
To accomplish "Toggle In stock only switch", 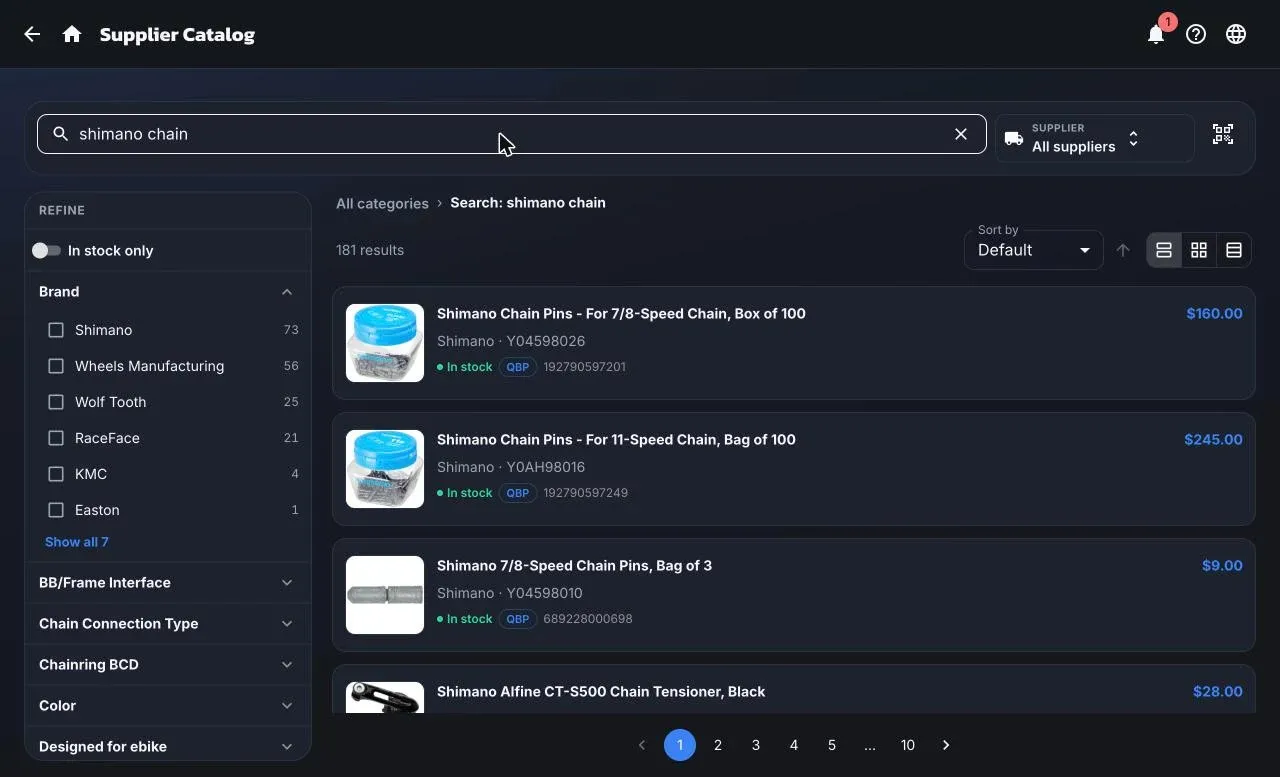I will click(x=46, y=250).
